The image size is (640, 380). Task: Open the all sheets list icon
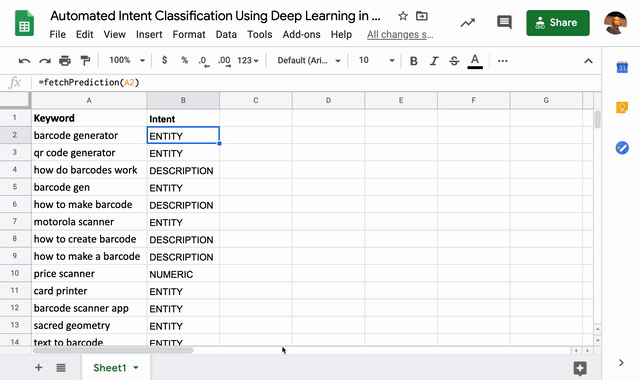click(61, 368)
